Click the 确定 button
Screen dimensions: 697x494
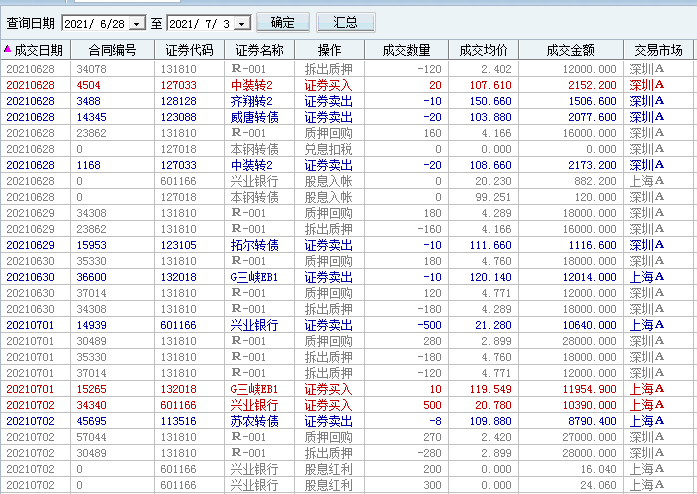coord(282,22)
